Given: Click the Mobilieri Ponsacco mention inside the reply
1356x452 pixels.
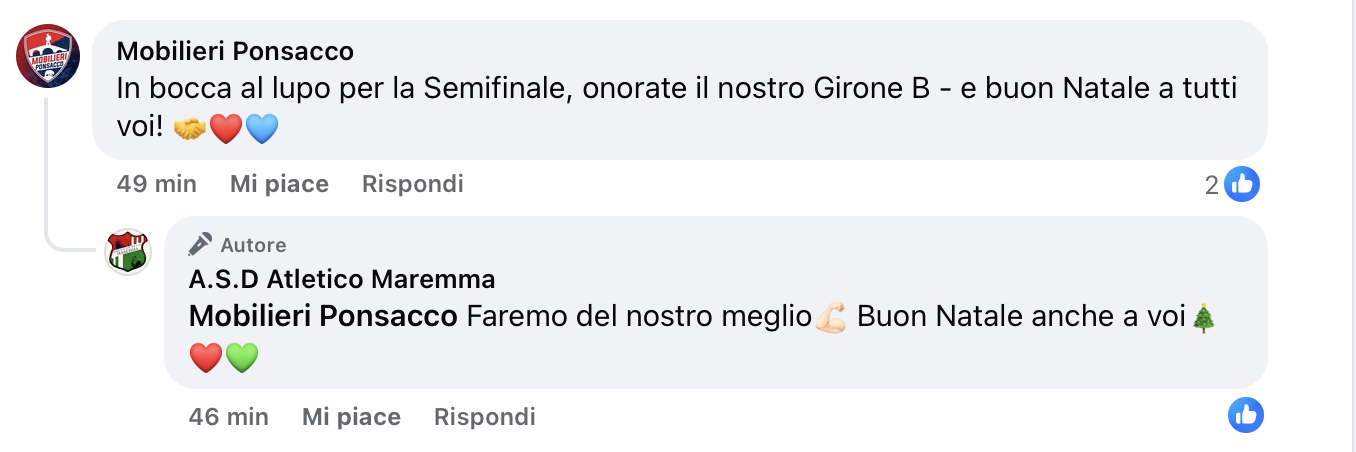Looking at the screenshot, I should point(322,317).
